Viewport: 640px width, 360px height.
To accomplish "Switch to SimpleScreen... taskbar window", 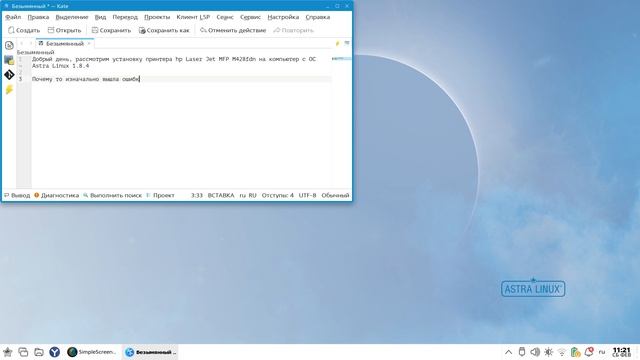I will tap(92, 352).
